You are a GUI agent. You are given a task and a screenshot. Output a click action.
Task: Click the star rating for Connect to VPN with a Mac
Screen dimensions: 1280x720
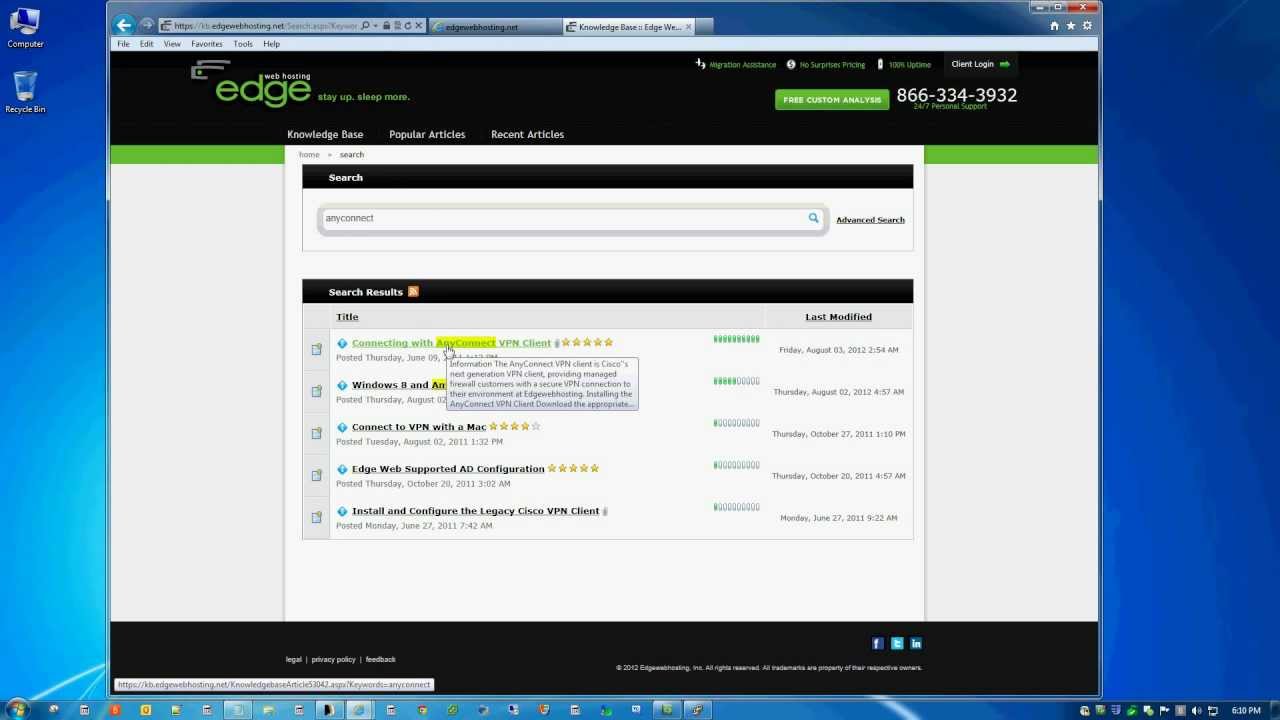point(515,427)
